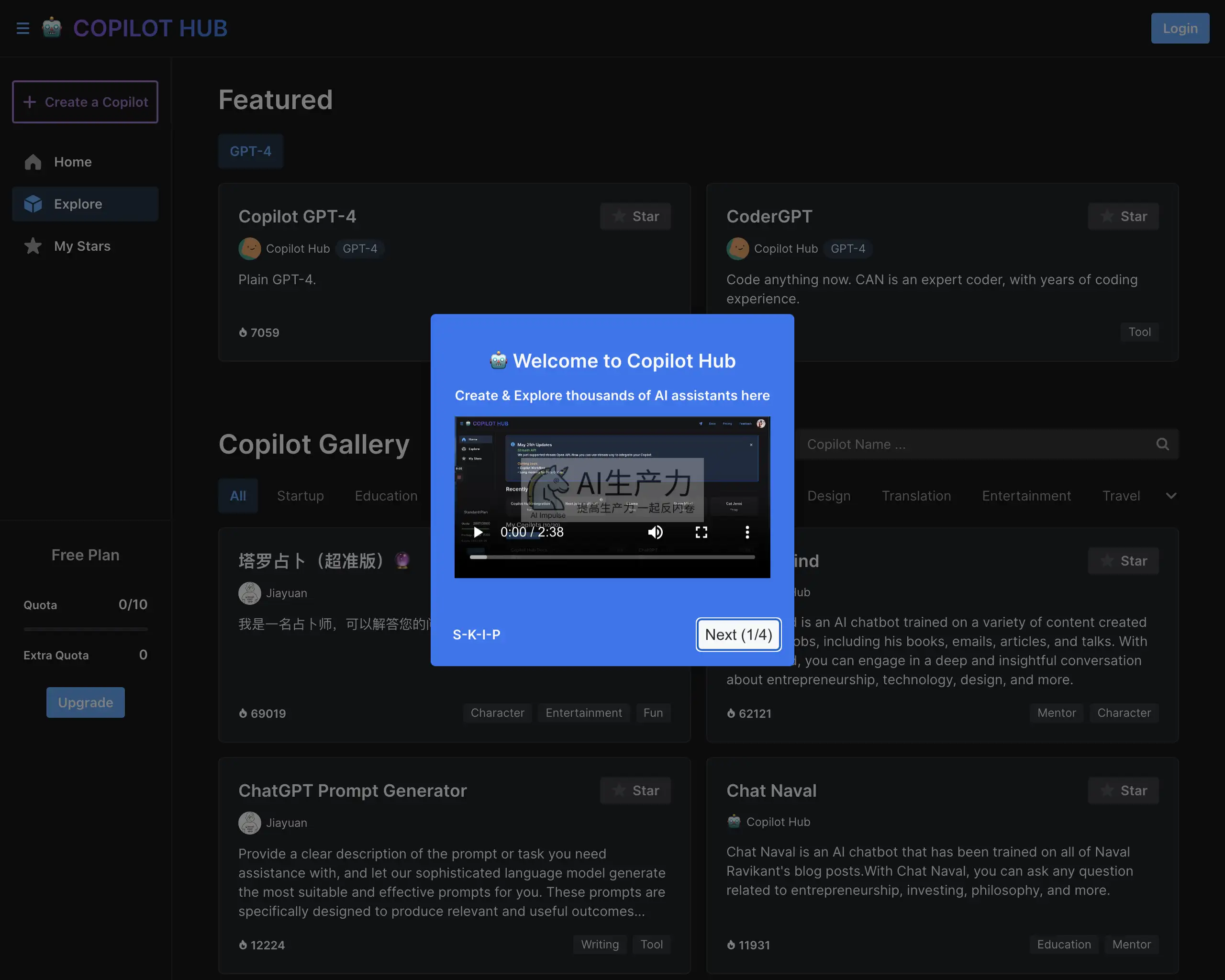Click the Upgrade button
The image size is (1225, 980).
(x=85, y=702)
